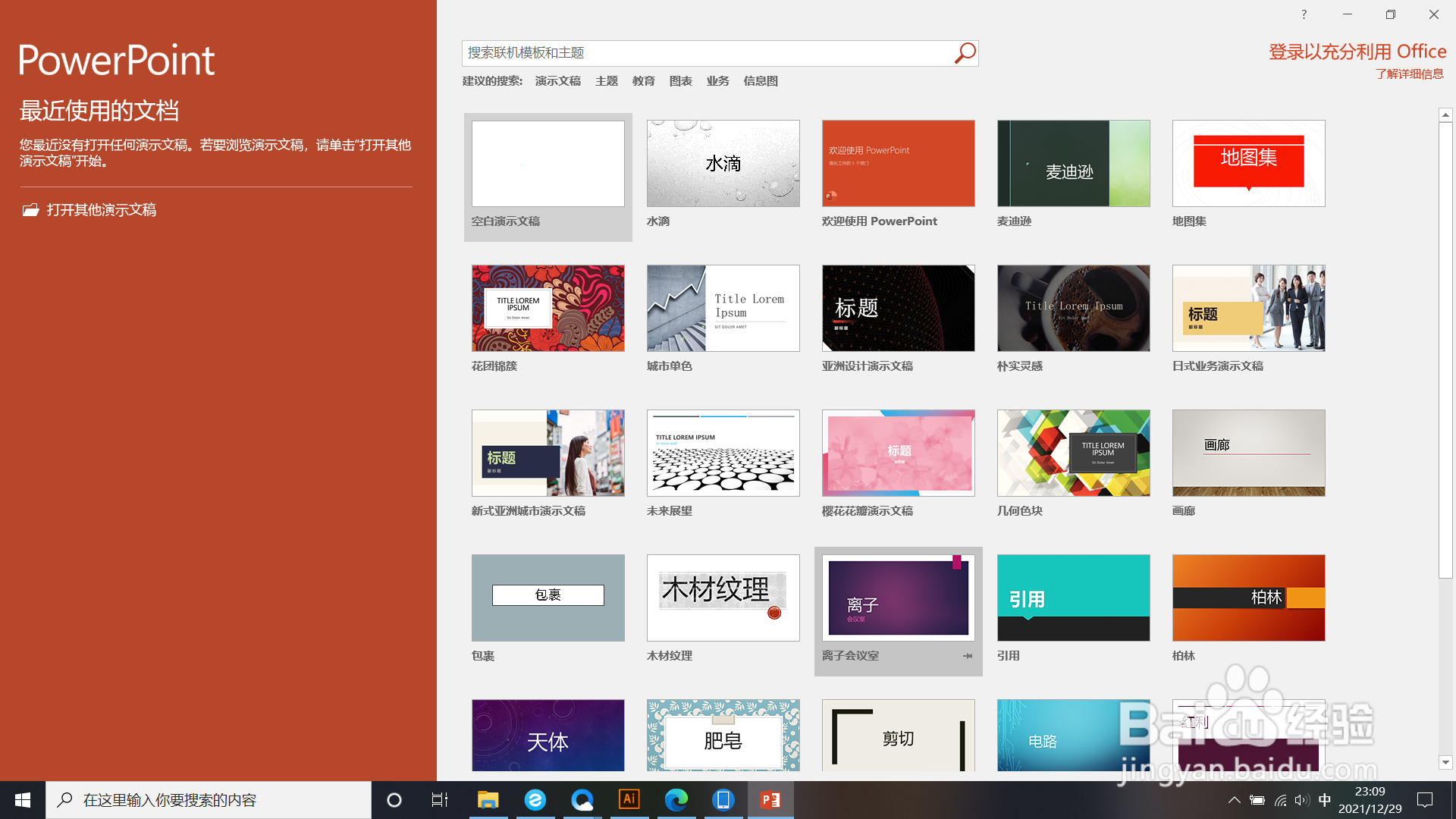The height and width of the screenshot is (819, 1456).
Task: Select the 麦迪逊 template thumbnail
Action: (x=1074, y=164)
